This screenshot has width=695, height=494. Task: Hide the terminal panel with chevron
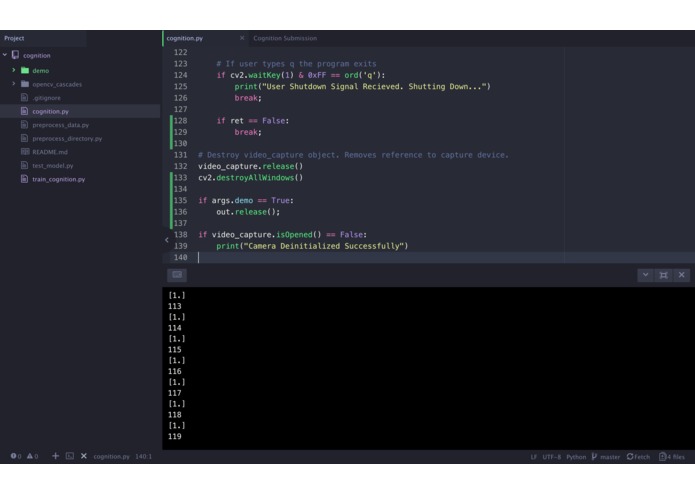[646, 275]
